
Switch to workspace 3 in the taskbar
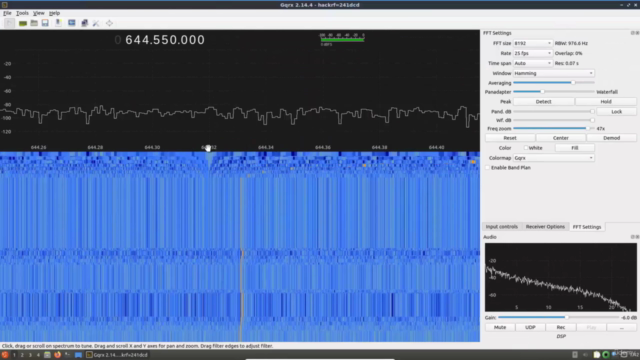click(x=30, y=355)
